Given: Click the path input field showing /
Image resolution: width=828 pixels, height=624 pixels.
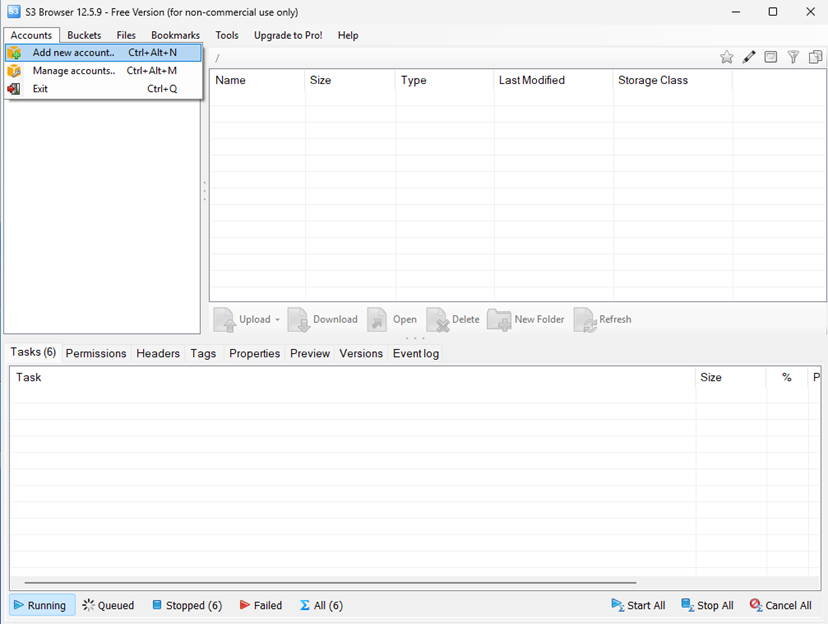Looking at the screenshot, I should coord(462,58).
